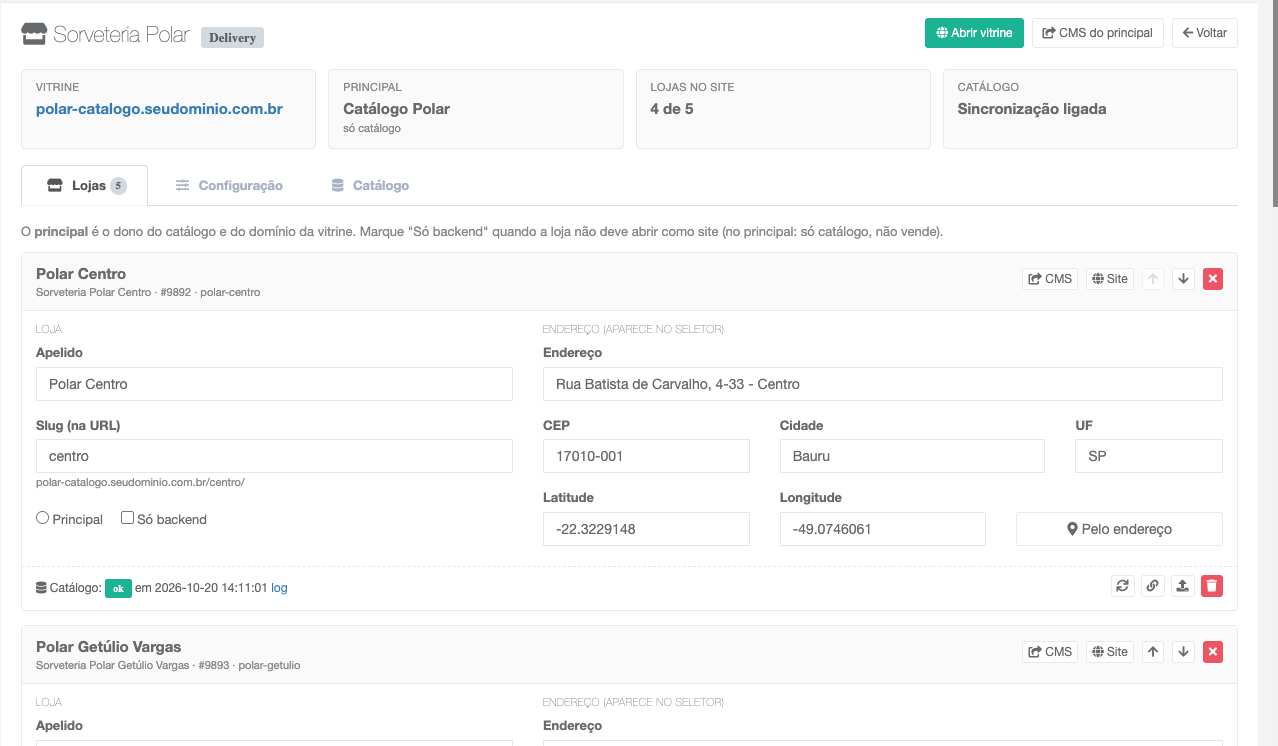Click the red trash icon for Polar Centro
This screenshot has width=1278, height=746.
[x=1211, y=587]
